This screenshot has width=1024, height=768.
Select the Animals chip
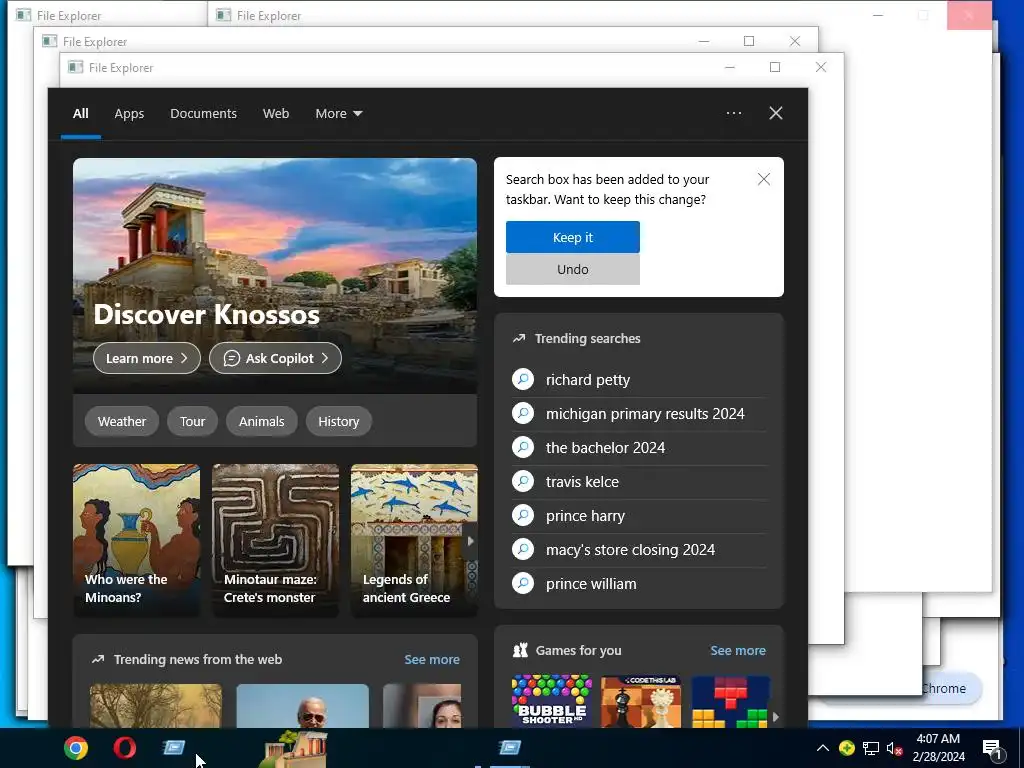pos(261,421)
